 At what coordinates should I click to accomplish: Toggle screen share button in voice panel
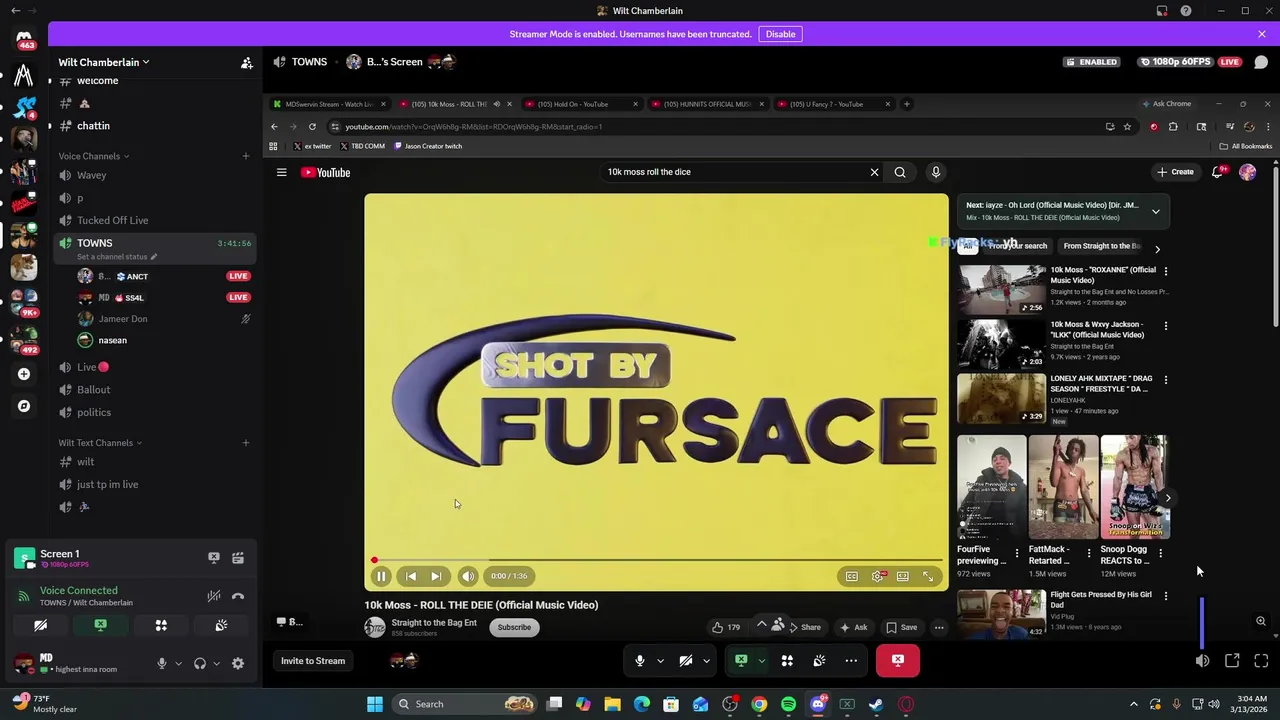(100, 626)
